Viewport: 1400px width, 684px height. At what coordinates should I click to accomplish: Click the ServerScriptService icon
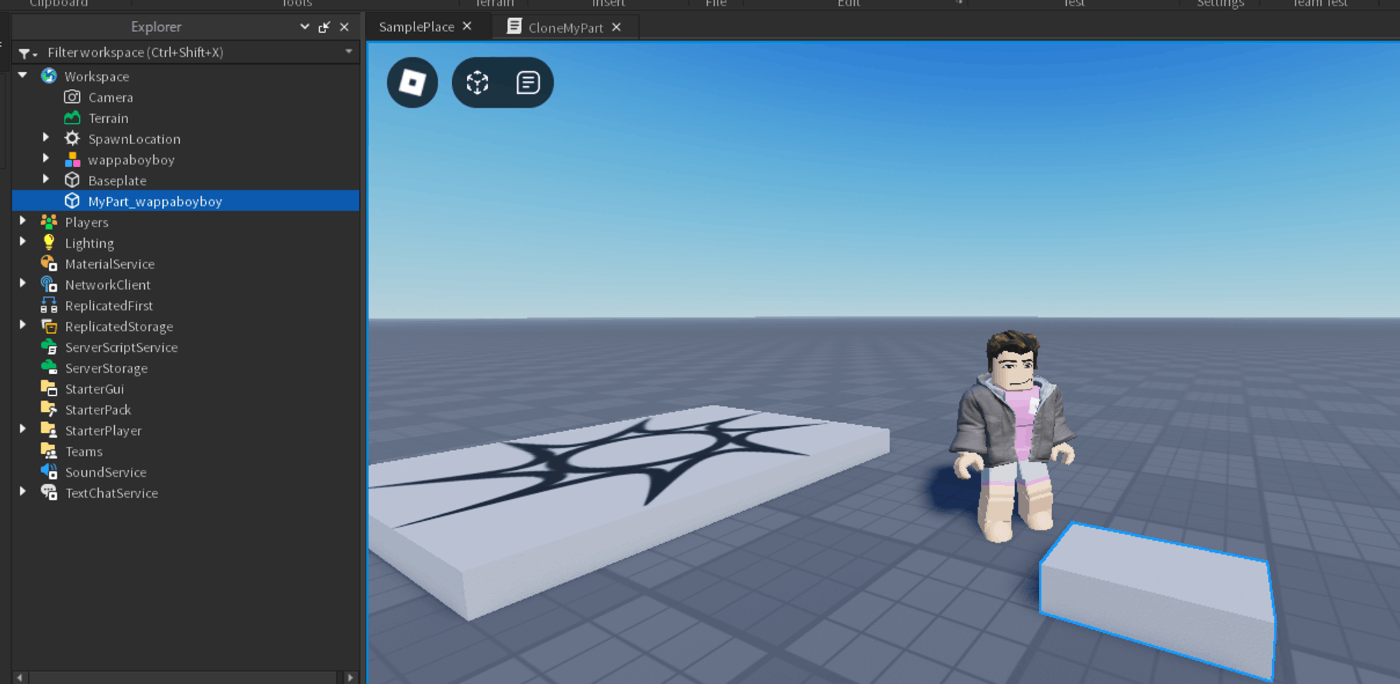(x=48, y=347)
